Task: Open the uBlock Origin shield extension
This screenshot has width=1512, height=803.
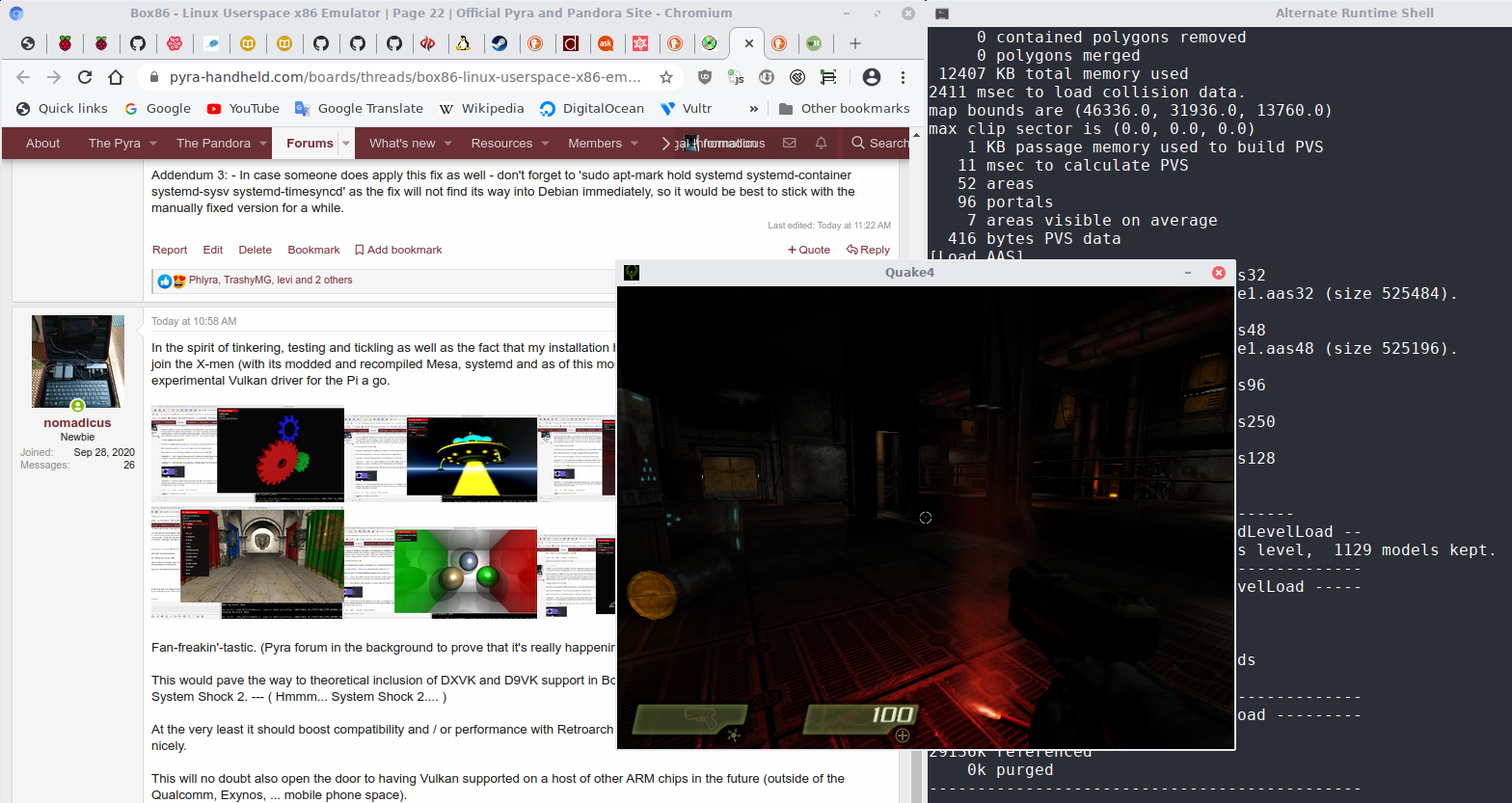Action: point(705,77)
